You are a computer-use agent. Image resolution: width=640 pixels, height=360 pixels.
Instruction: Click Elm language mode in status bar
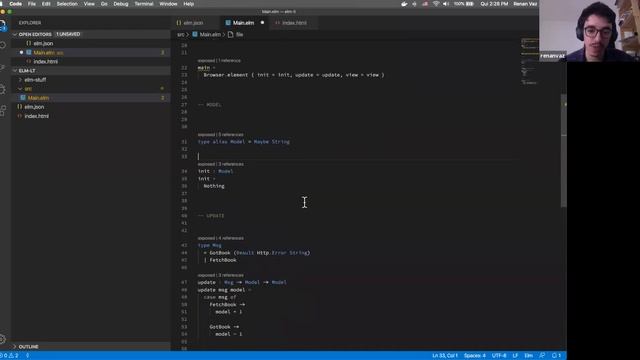pyautogui.click(x=528, y=356)
